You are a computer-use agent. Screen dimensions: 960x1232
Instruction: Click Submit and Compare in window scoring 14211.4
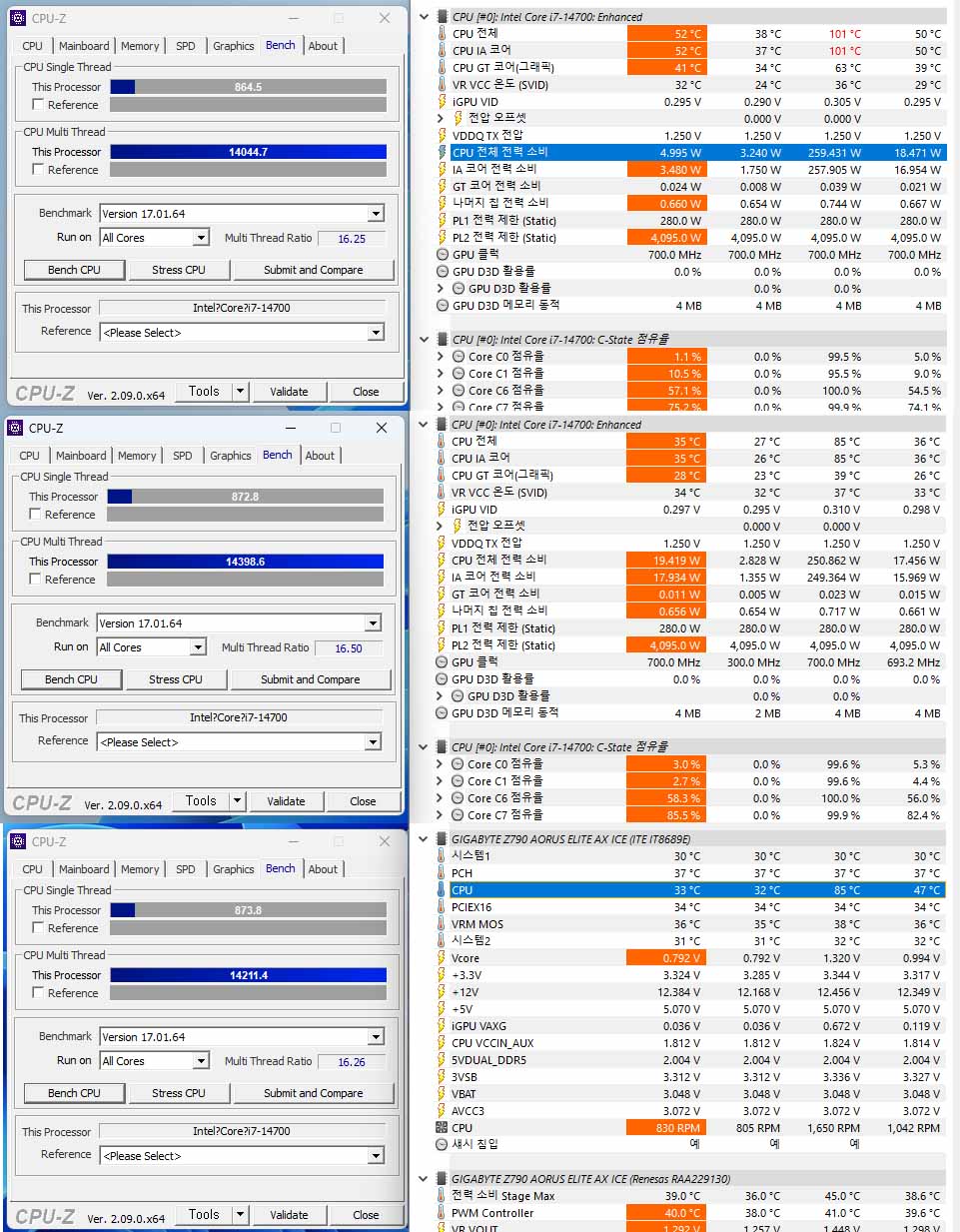[x=314, y=1093]
